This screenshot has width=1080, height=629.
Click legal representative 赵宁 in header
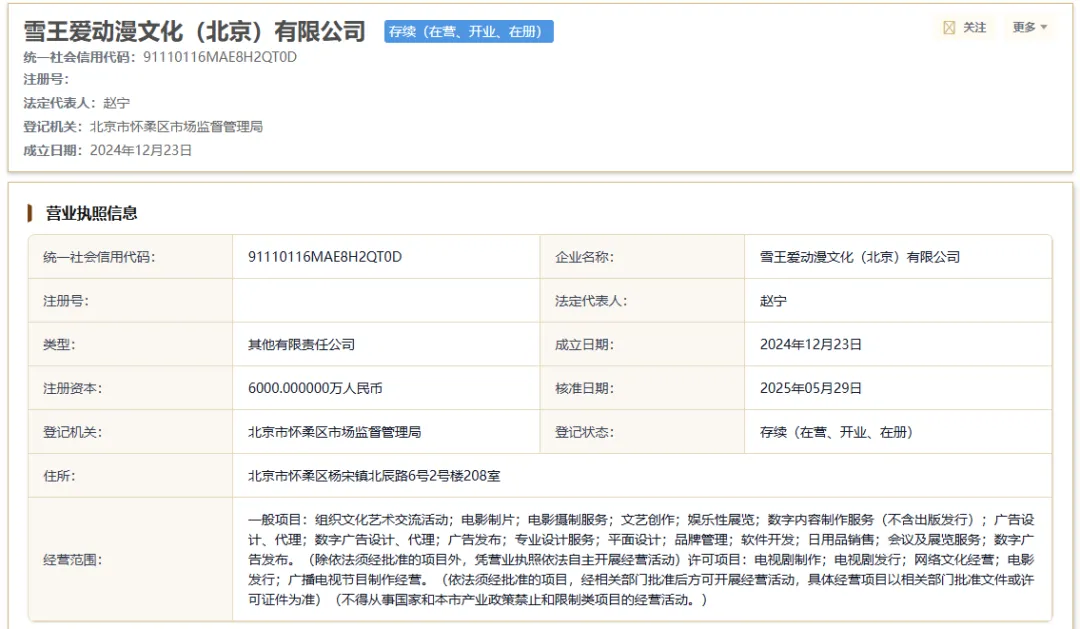(116, 103)
